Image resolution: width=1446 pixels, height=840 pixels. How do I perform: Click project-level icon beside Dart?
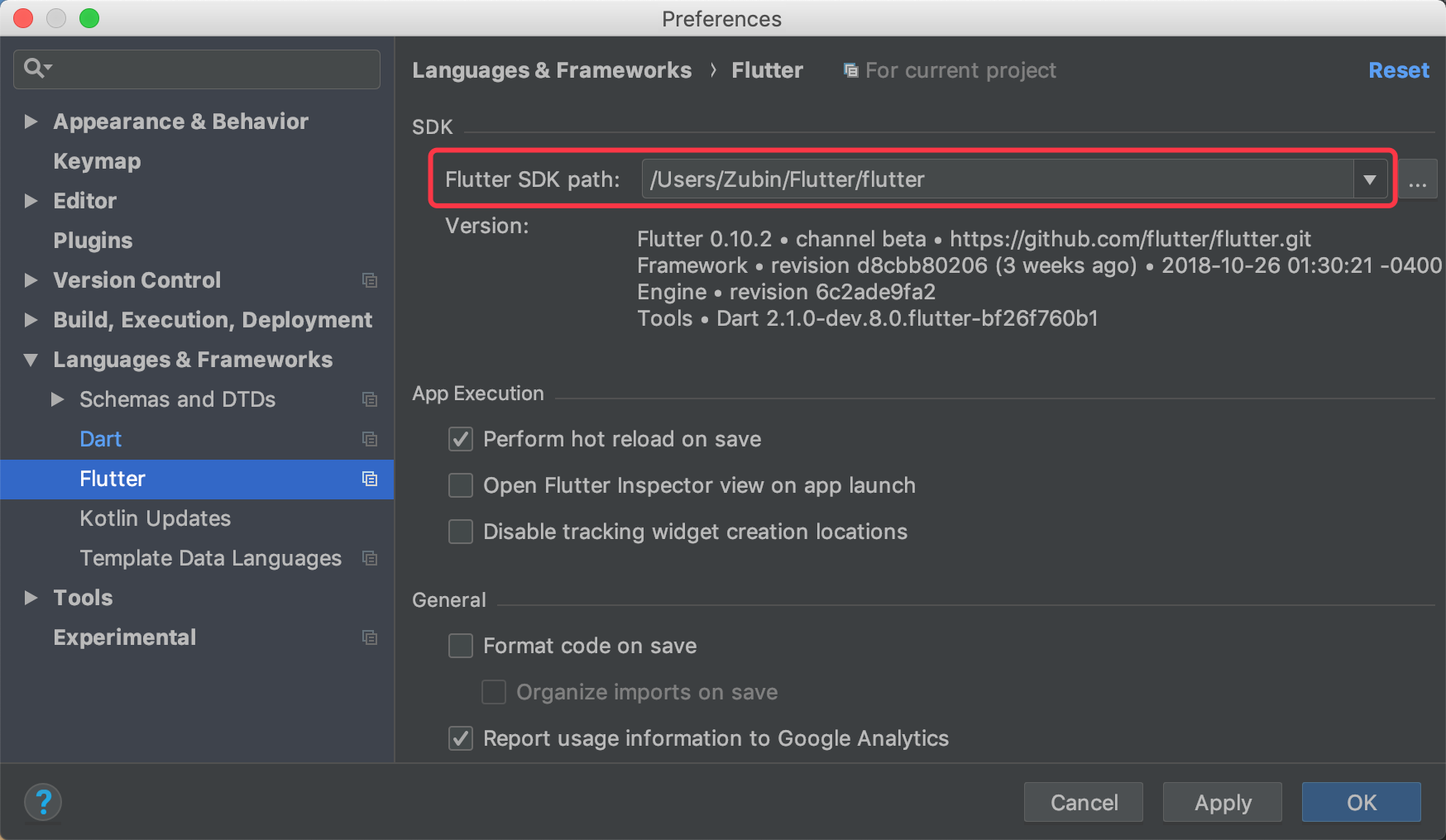[370, 439]
